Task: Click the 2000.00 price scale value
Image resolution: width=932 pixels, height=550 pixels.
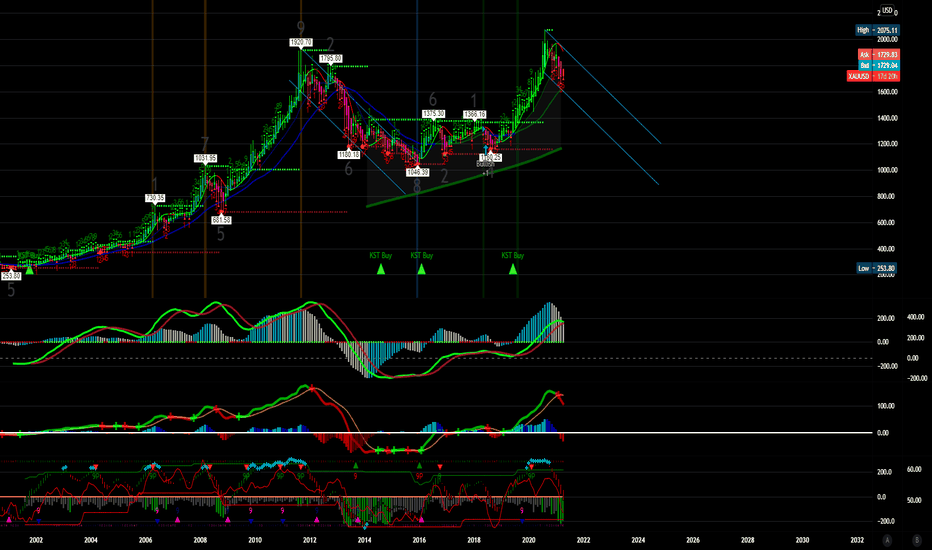Action: pyautogui.click(x=887, y=39)
